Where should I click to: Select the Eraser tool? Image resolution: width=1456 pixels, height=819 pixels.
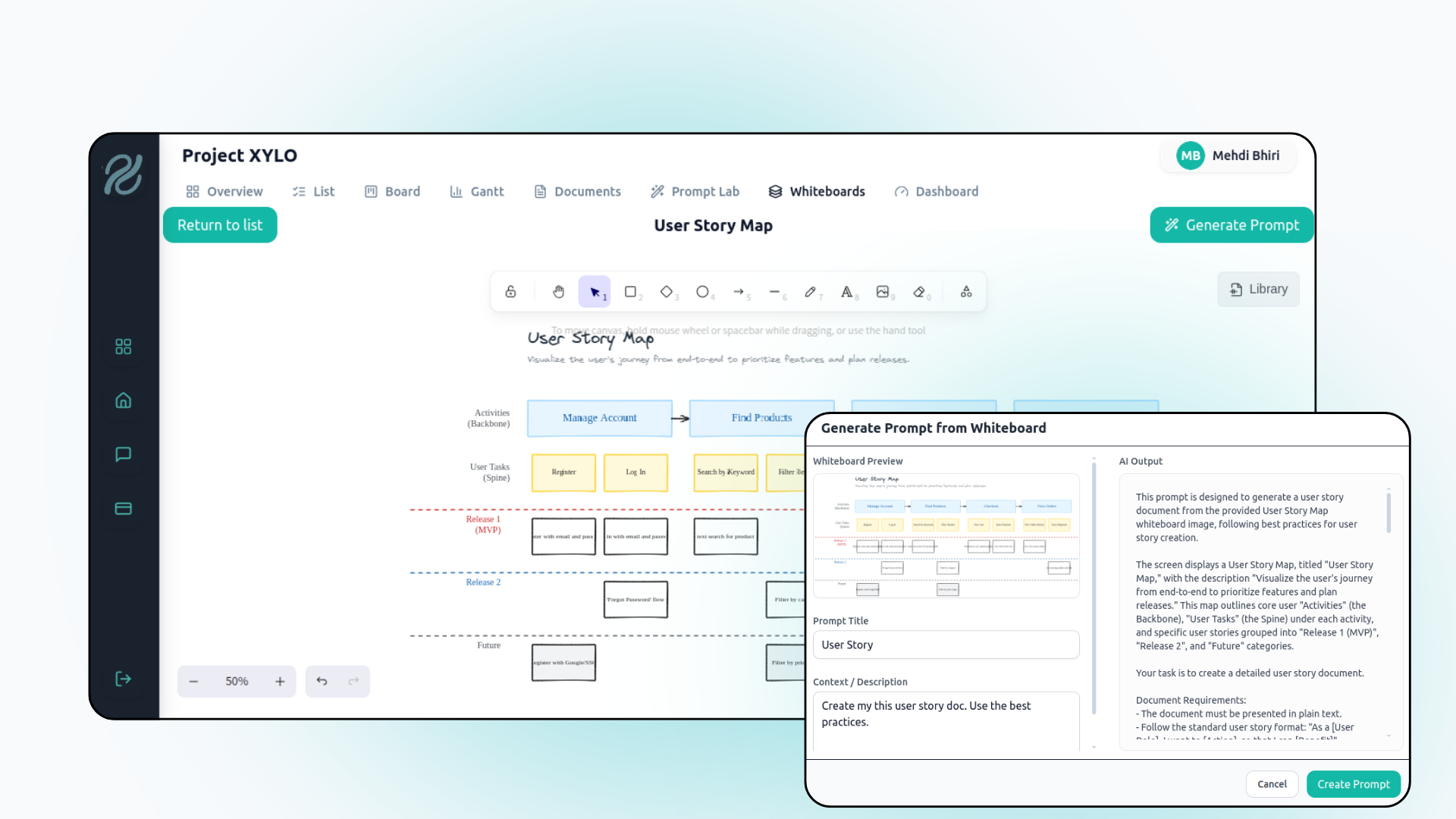click(919, 291)
